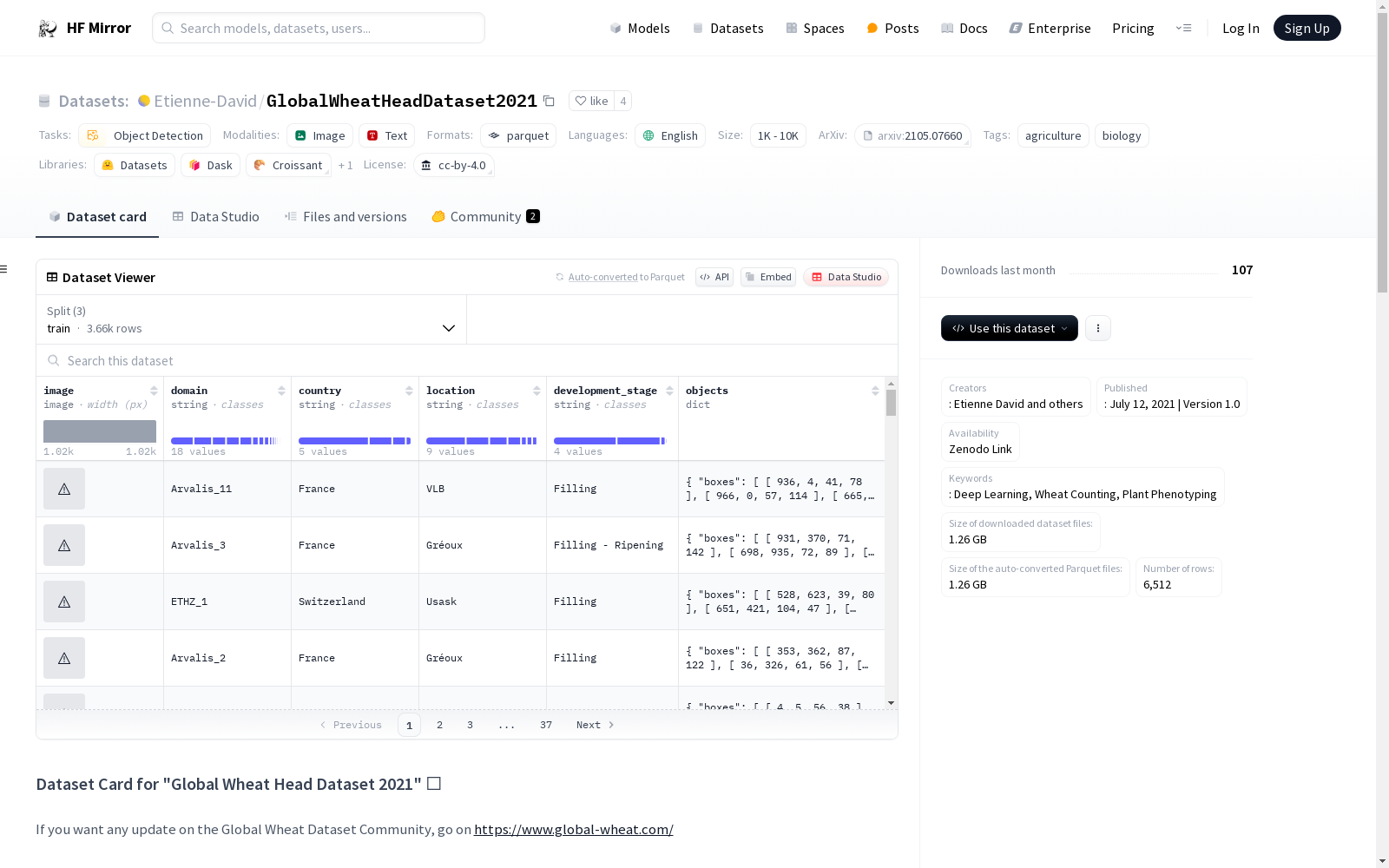Image resolution: width=1389 pixels, height=868 pixels.
Task: Expand the Split train dropdown
Action: 251,319
